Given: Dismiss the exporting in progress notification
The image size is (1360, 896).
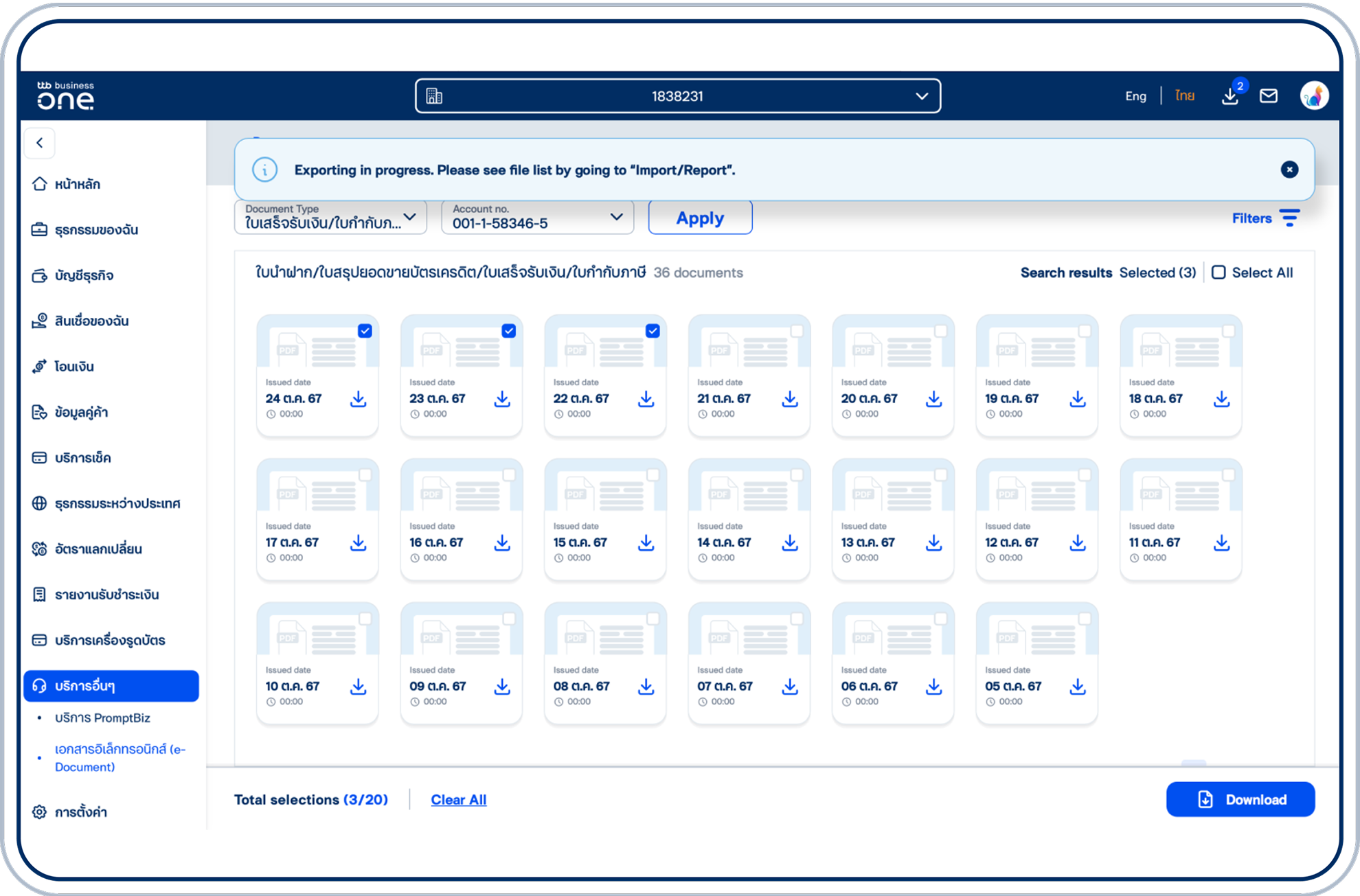Looking at the screenshot, I should pyautogui.click(x=1289, y=170).
